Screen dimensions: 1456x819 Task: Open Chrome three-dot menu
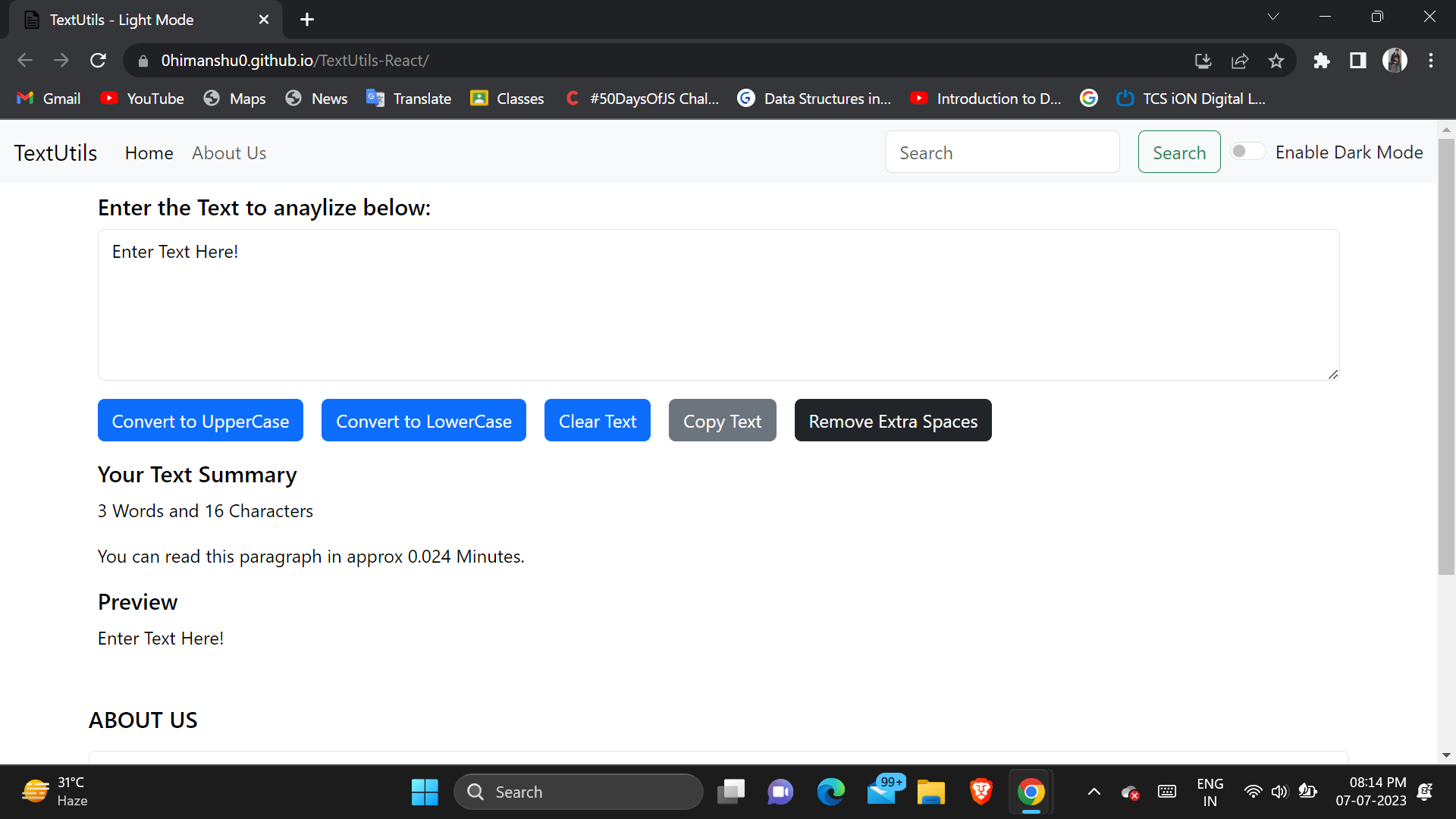coord(1431,61)
